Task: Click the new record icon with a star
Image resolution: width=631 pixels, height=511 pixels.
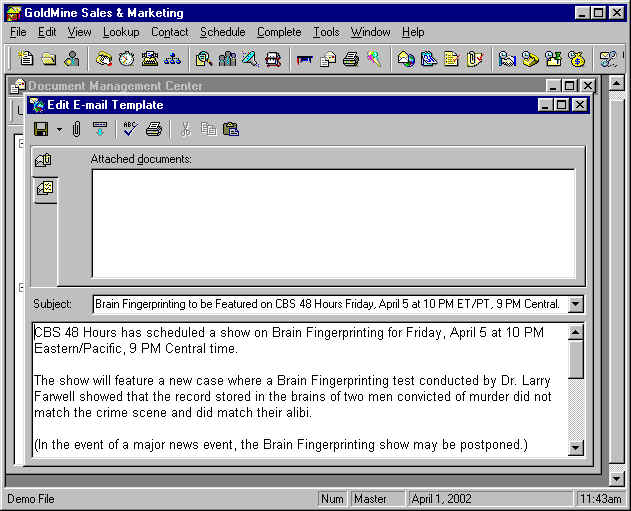Action: click(x=26, y=59)
